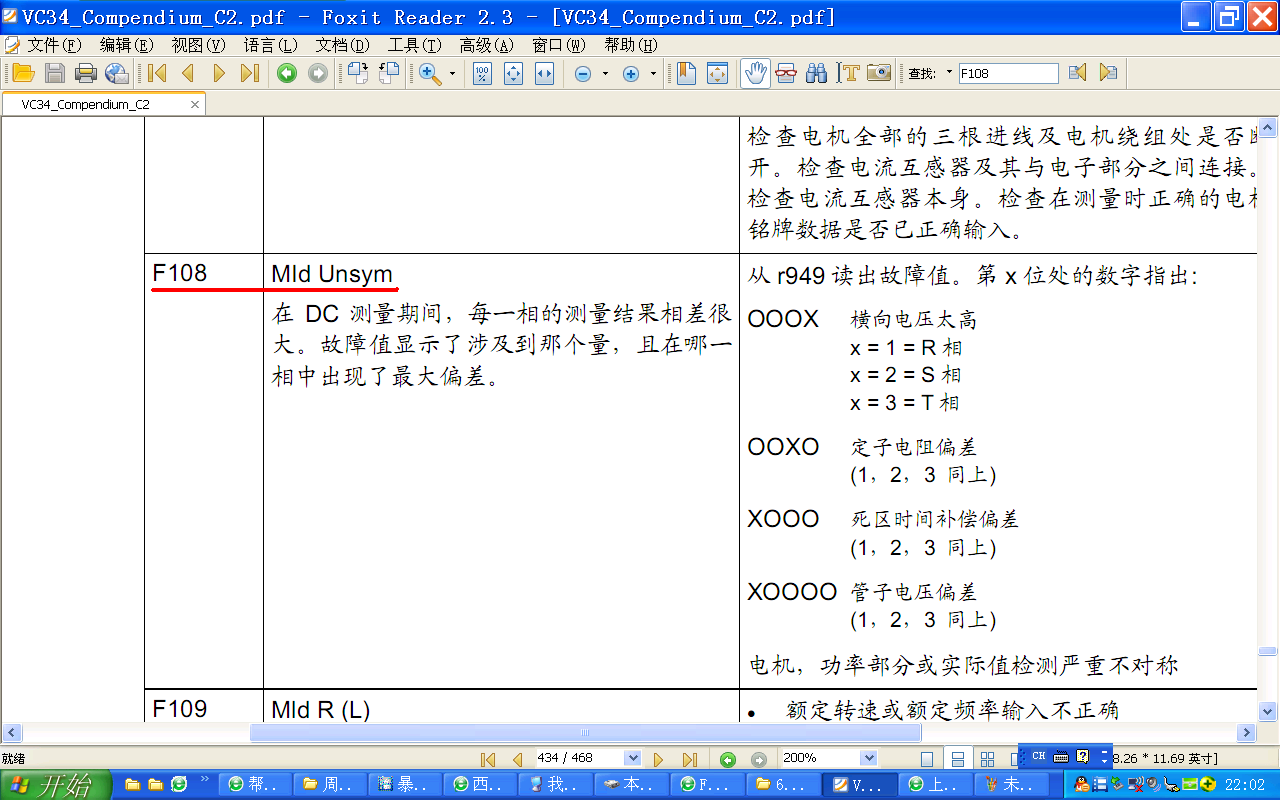
Task: Open the 高级(A) menu
Action: (486, 45)
